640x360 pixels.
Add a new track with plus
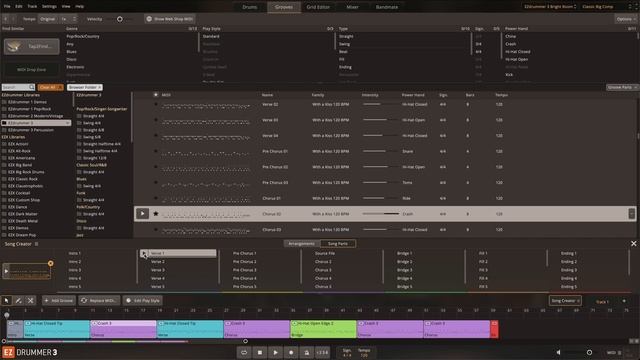624,301
